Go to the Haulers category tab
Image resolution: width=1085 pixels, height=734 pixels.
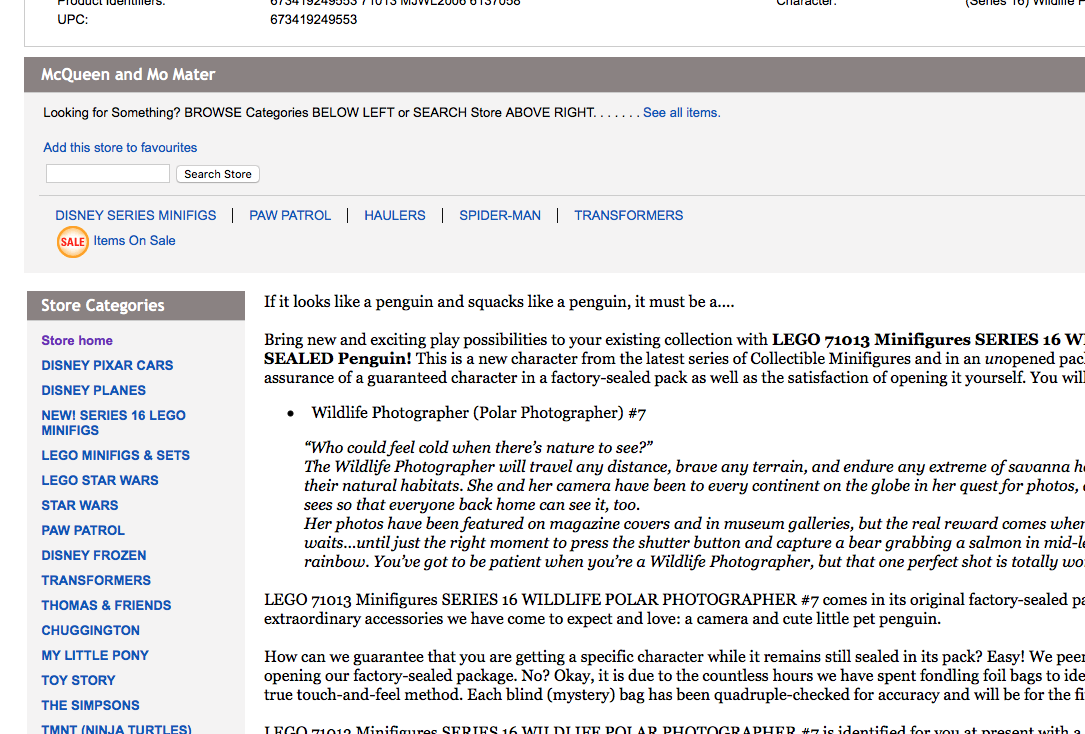(395, 215)
